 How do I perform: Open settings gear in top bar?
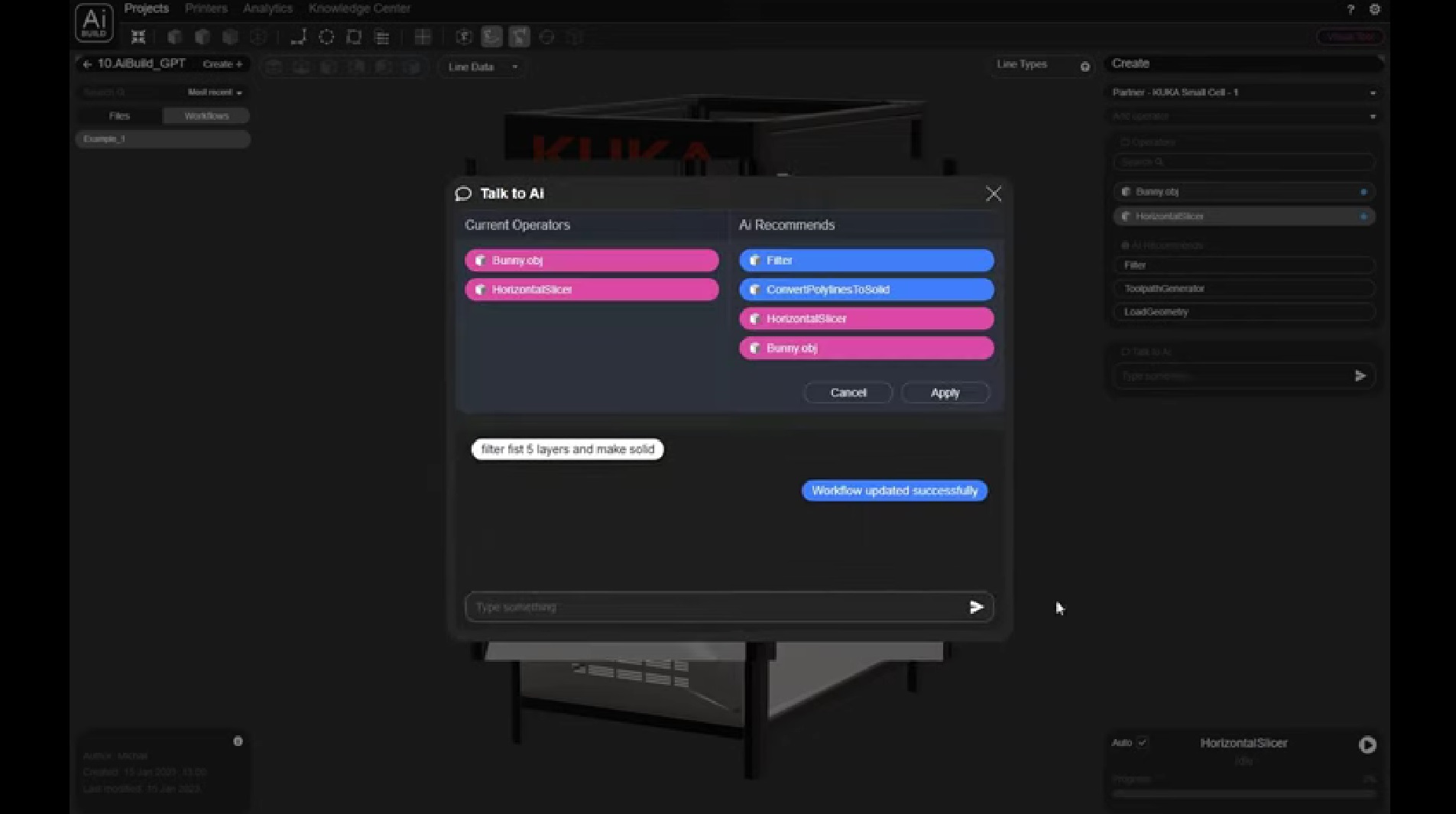[x=1374, y=10]
